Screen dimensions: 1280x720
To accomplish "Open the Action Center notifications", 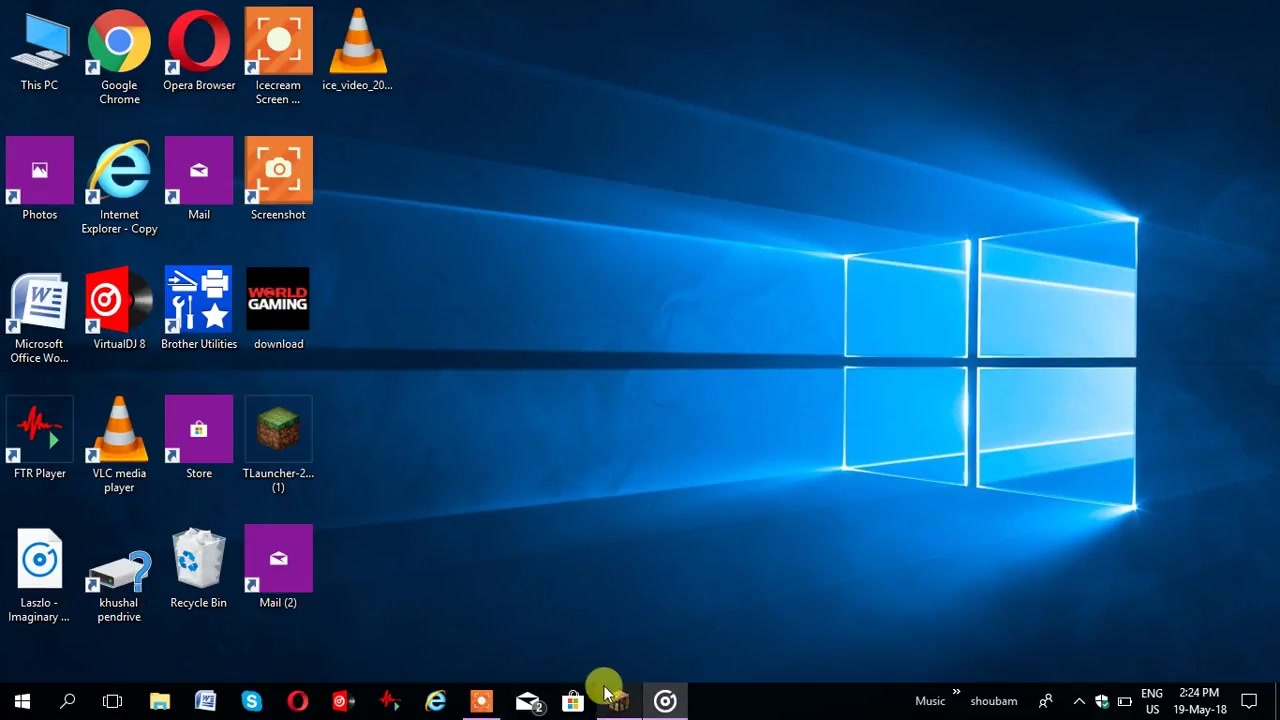I will click(x=1249, y=701).
